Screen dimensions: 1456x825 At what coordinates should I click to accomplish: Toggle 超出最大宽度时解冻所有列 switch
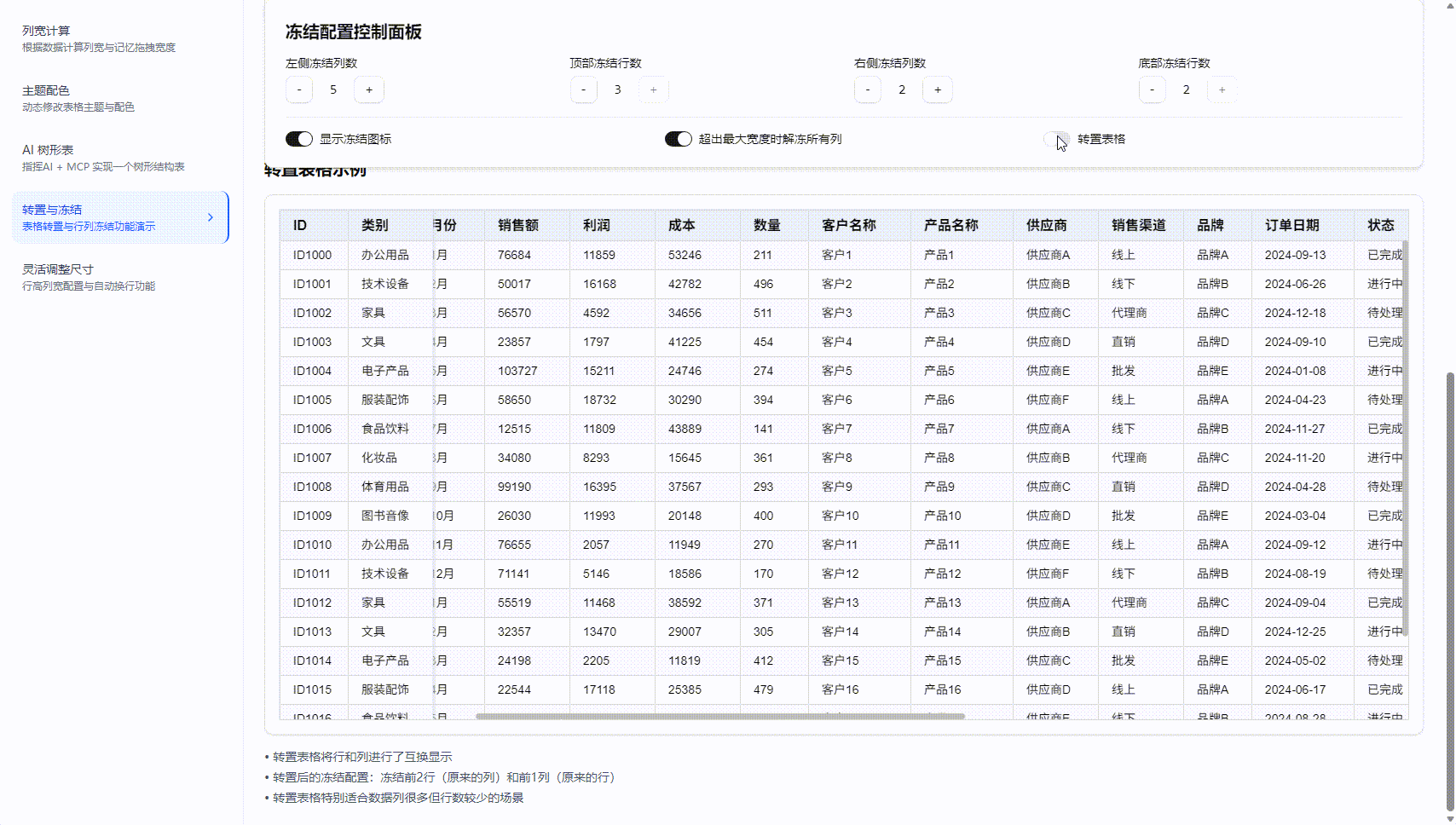point(679,139)
